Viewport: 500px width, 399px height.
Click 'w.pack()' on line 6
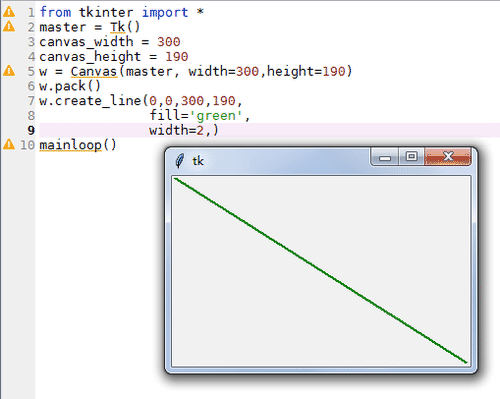(70, 86)
